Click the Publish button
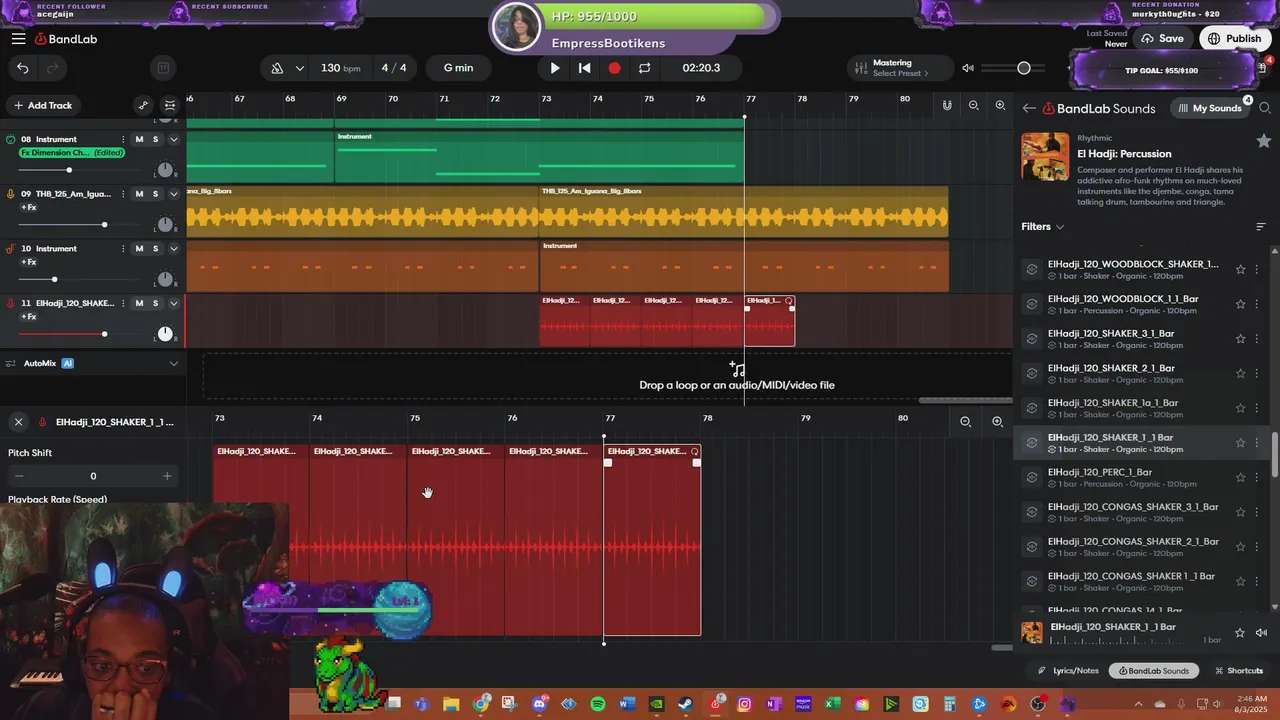This screenshot has width=1280, height=720. (x=1234, y=39)
